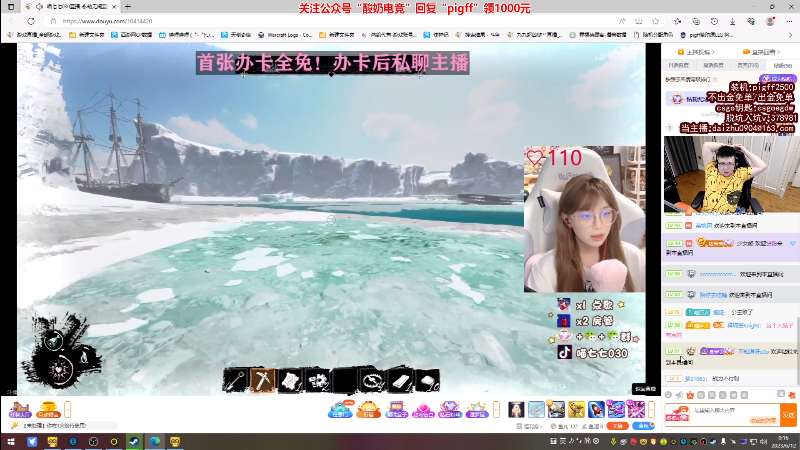Open a new browser tab
This screenshot has width=800, height=450.
tap(128, 7)
